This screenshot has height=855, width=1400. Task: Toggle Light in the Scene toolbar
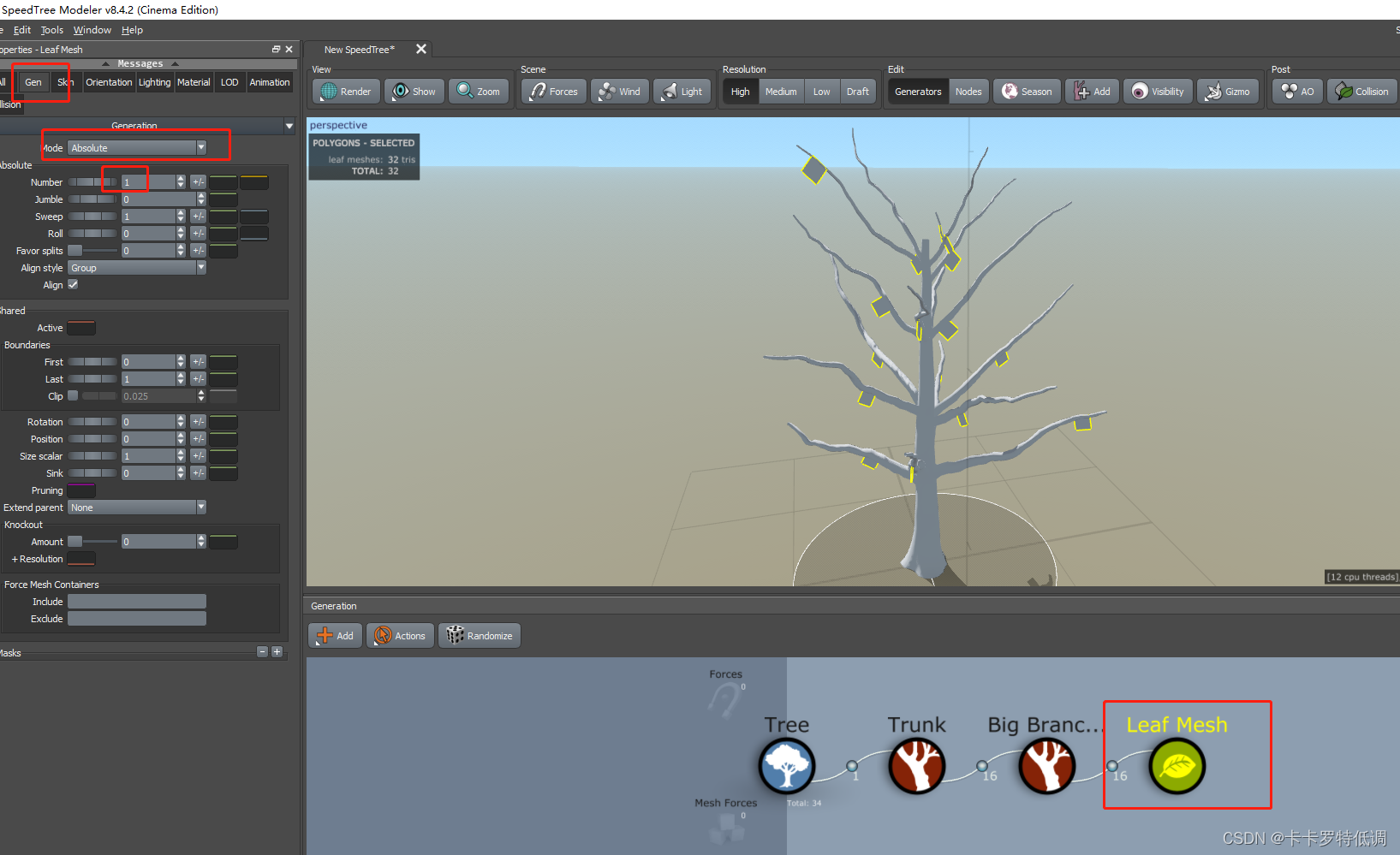click(x=682, y=92)
